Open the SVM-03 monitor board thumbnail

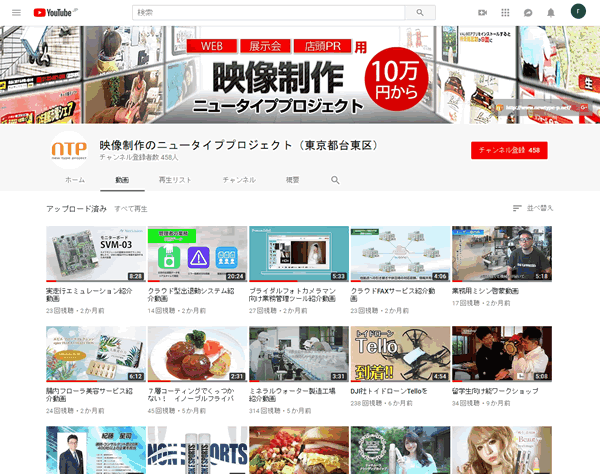pos(96,254)
